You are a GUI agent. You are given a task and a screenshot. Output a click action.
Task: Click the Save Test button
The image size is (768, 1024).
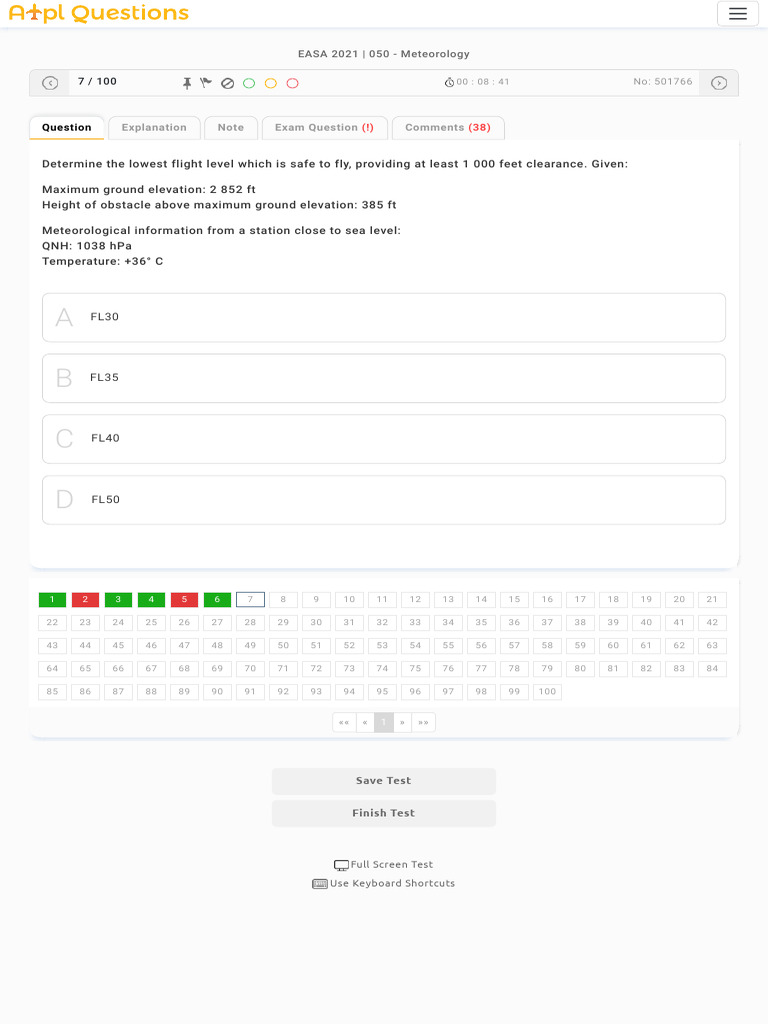(384, 781)
